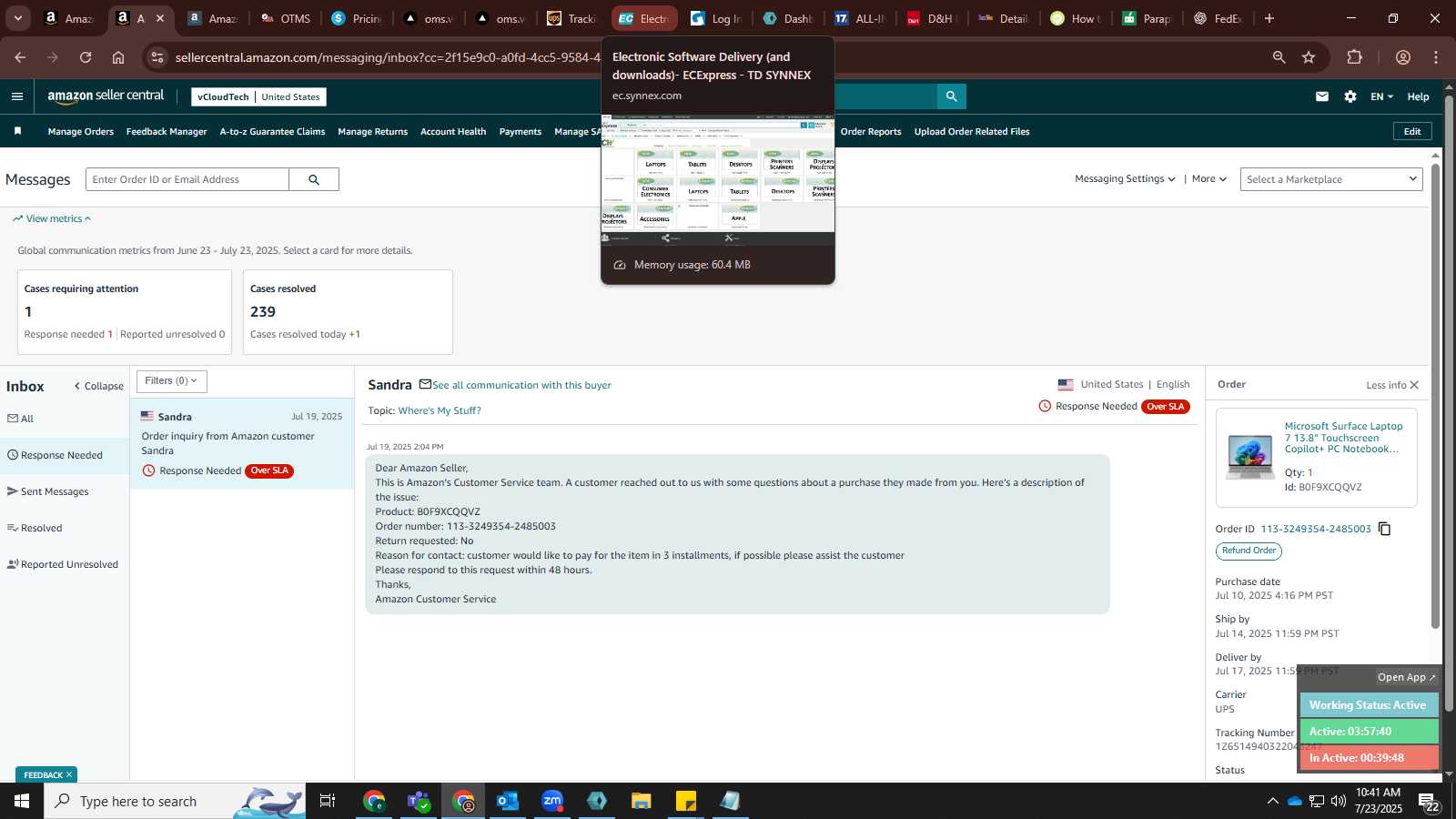This screenshot has height=819, width=1456.
Task: Open Order ID 113-3249354-2485003 link
Action: (x=1316, y=529)
